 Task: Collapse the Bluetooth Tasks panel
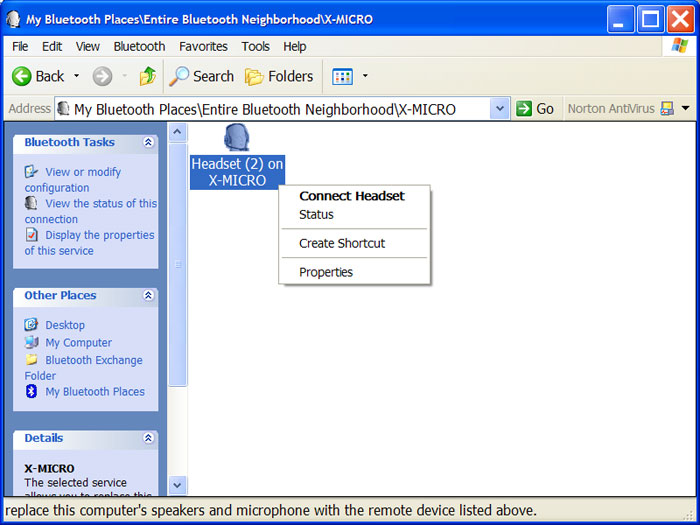coord(148,142)
